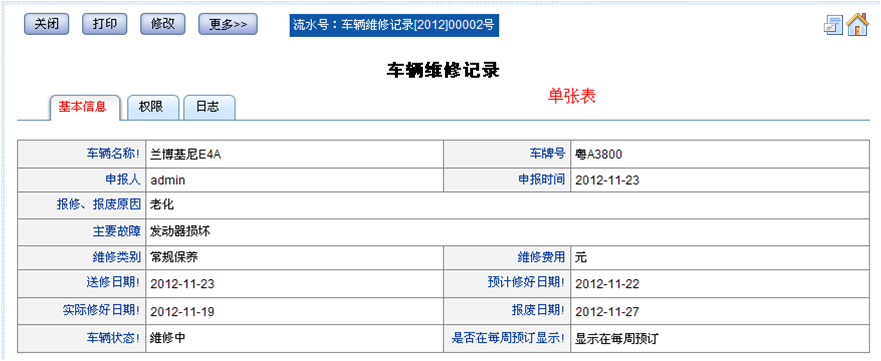
Task: Click the 显示在每周预订 value
Action: click(616, 338)
